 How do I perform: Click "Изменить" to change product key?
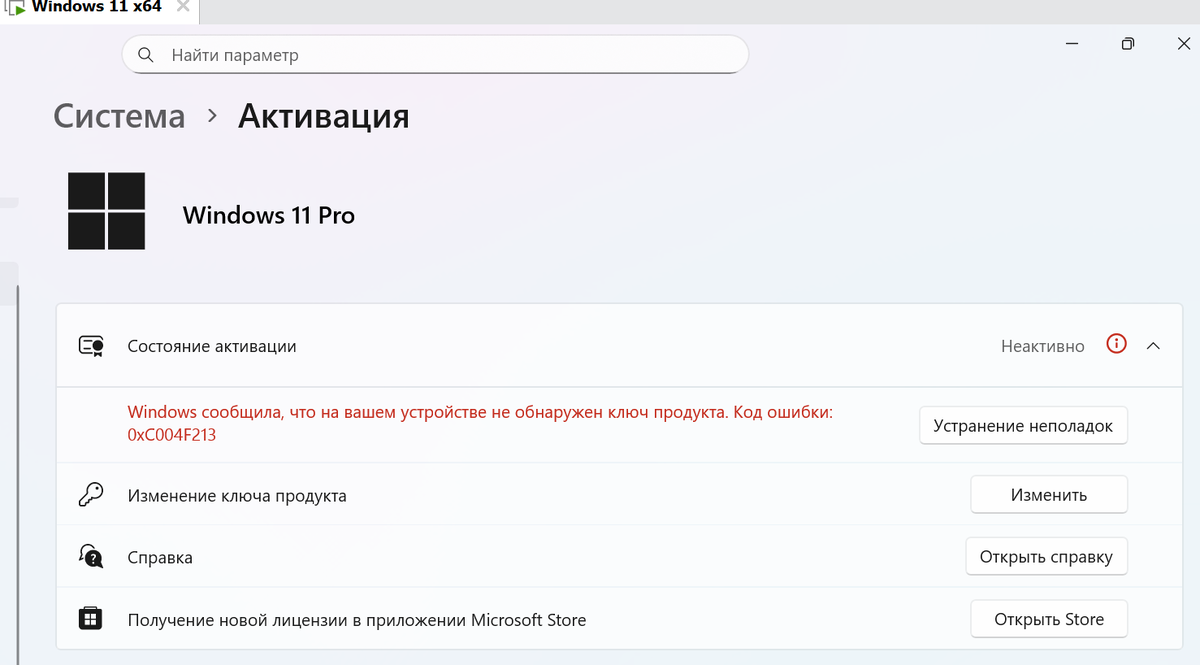(x=1049, y=495)
